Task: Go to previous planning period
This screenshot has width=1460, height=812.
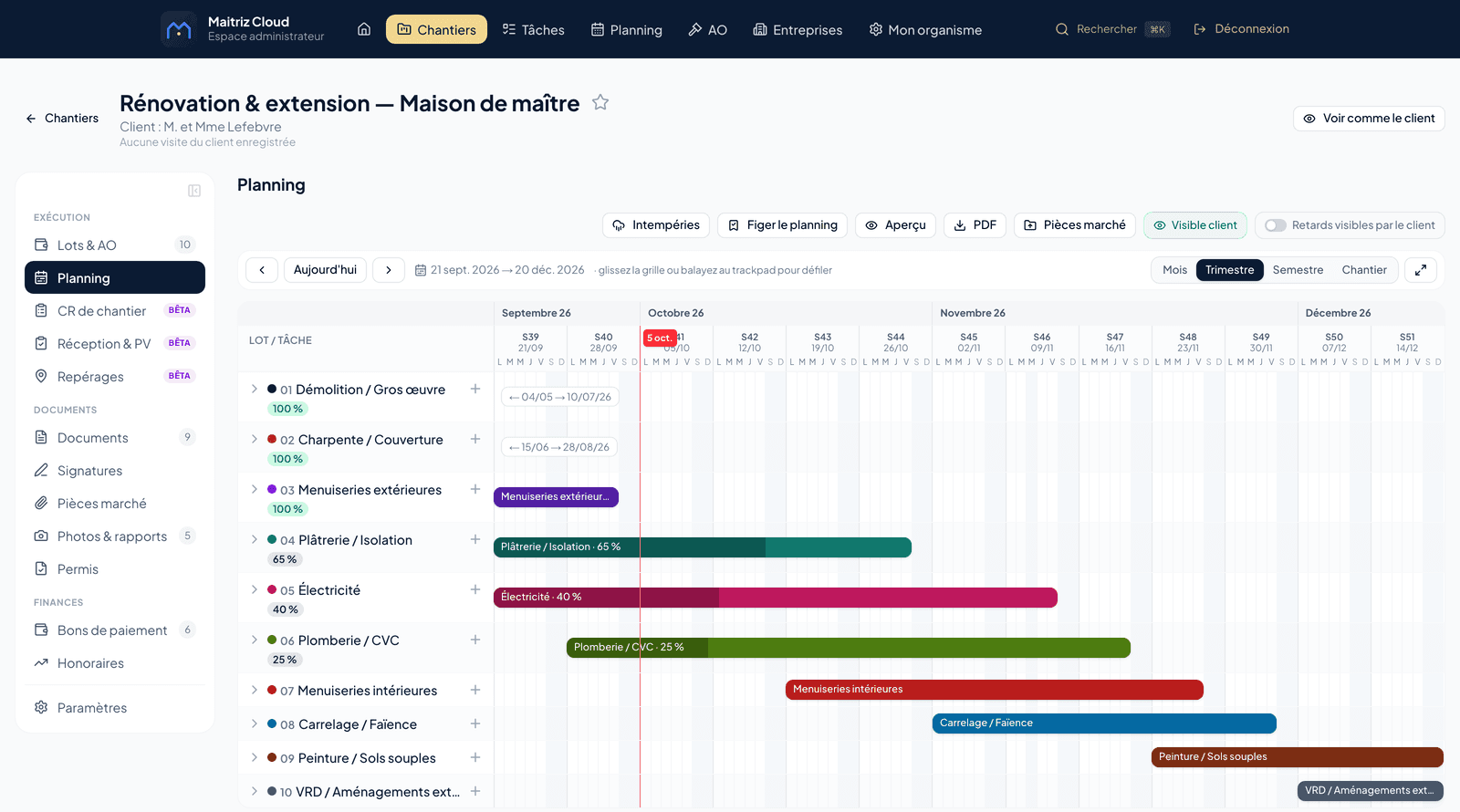Action: 262,270
